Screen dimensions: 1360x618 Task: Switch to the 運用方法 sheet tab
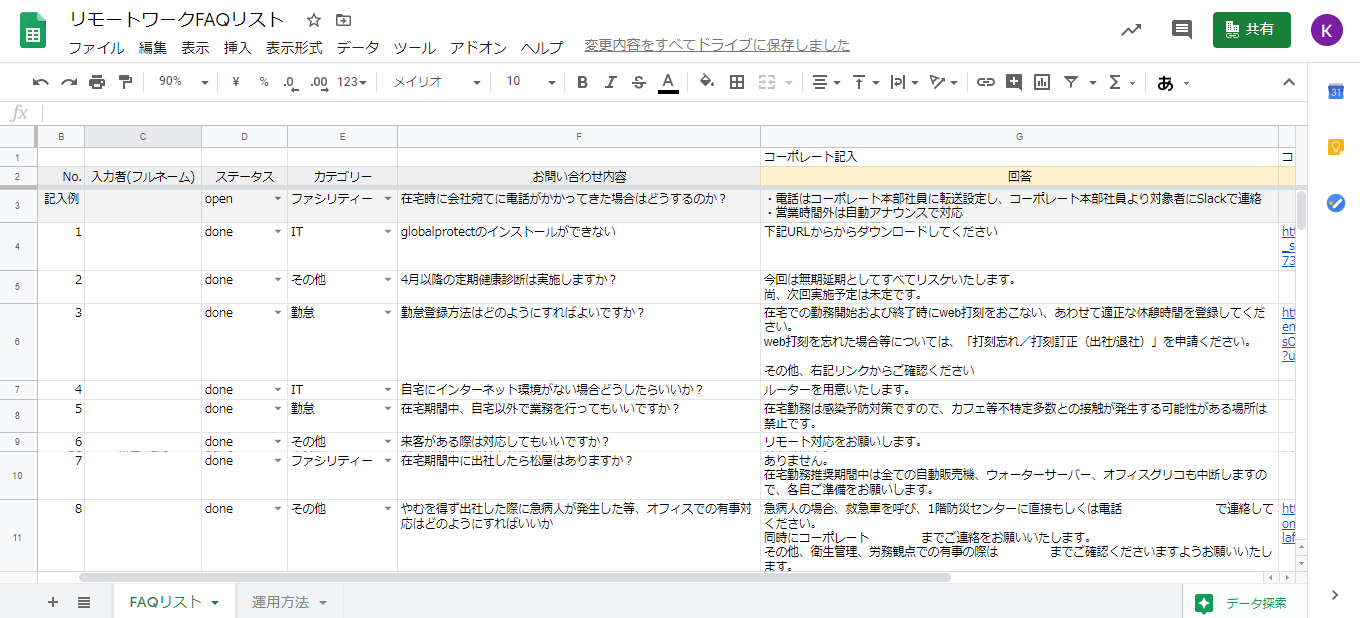pyautogui.click(x=289, y=602)
